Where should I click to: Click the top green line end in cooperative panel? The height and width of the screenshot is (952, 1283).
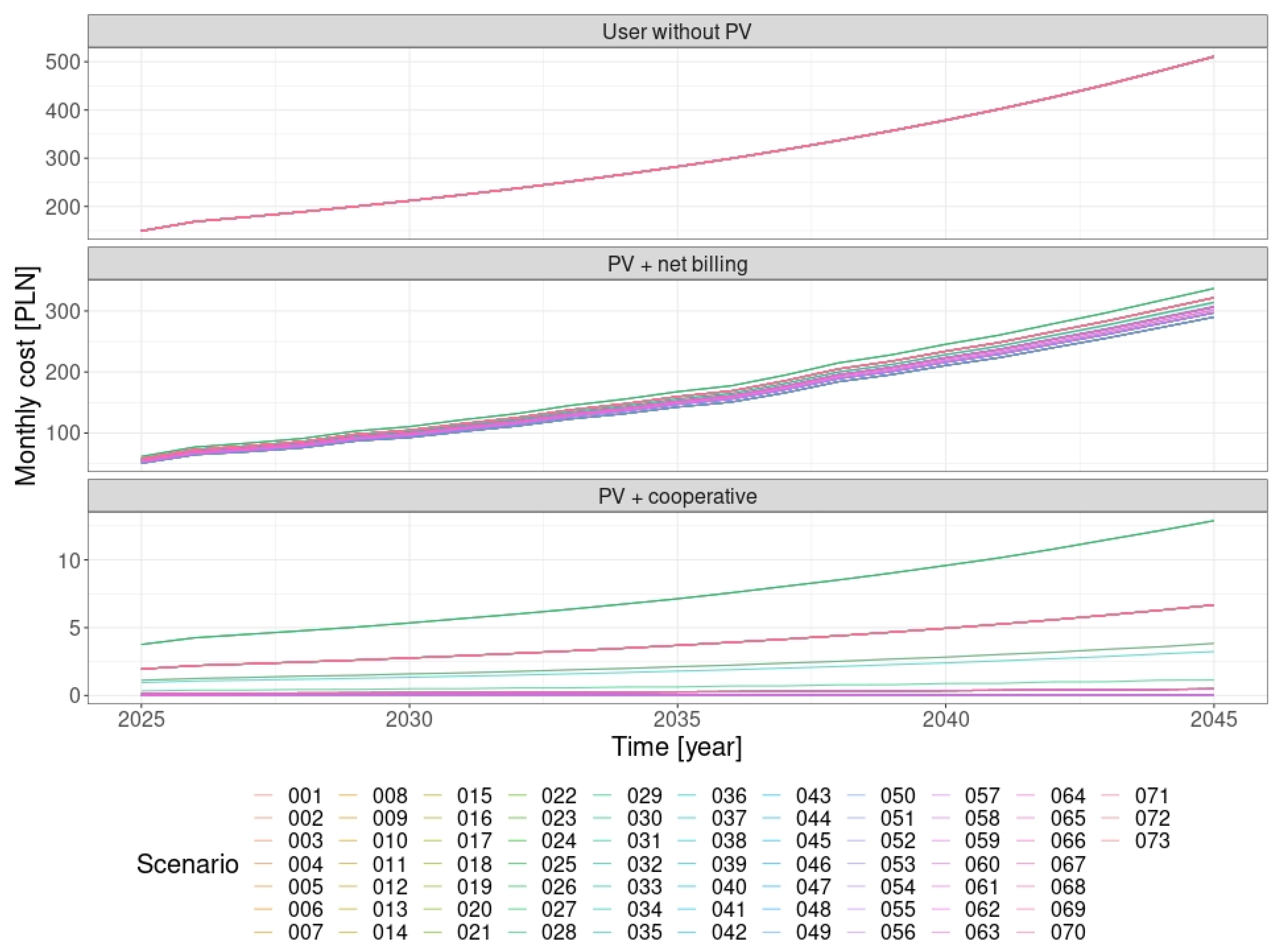[1213, 521]
